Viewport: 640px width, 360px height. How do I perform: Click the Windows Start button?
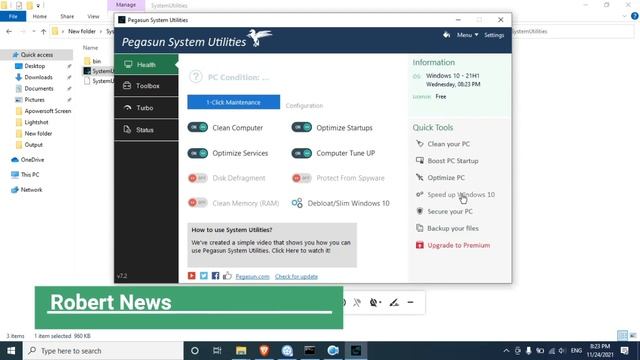11,351
